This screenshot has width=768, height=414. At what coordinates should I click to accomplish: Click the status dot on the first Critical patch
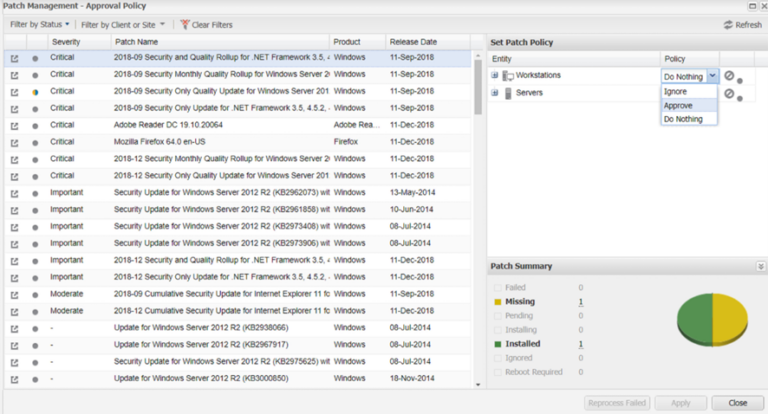tap(36, 59)
